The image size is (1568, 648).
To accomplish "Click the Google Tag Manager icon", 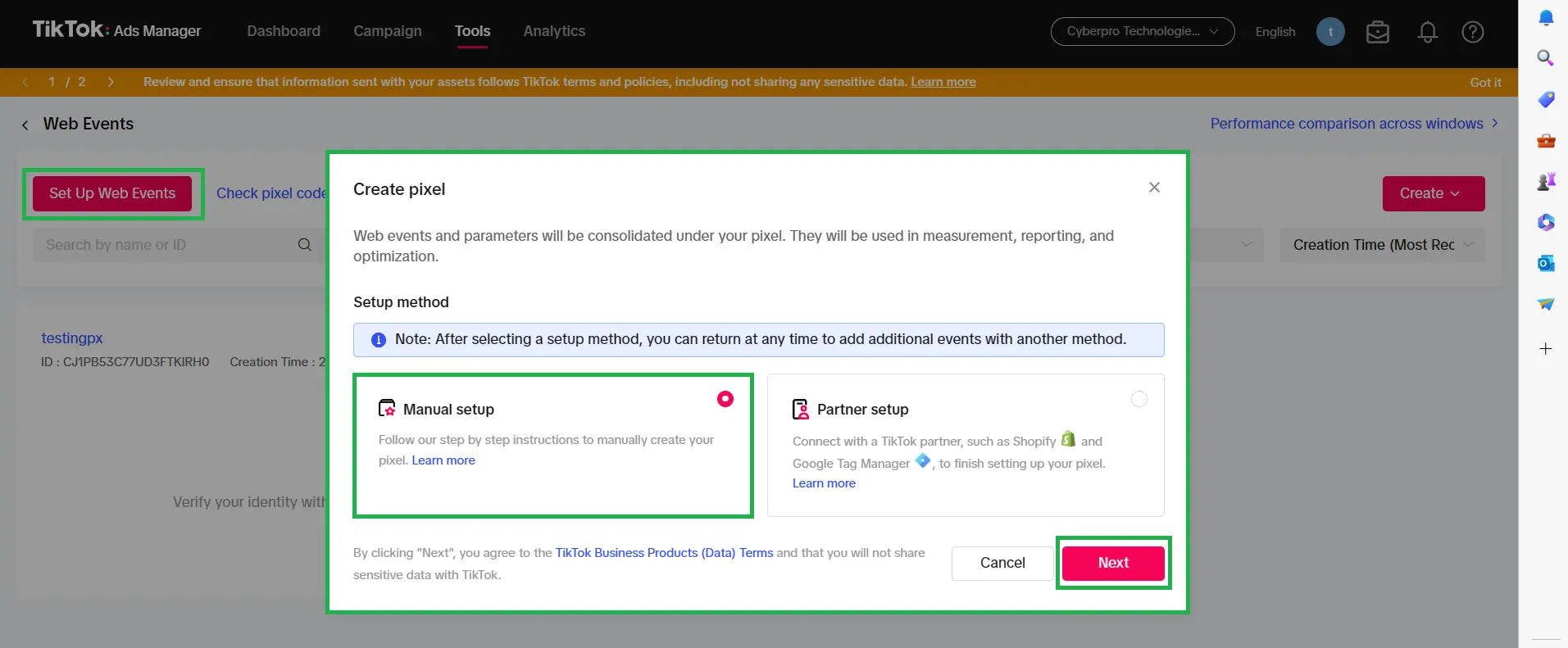I will (x=923, y=460).
